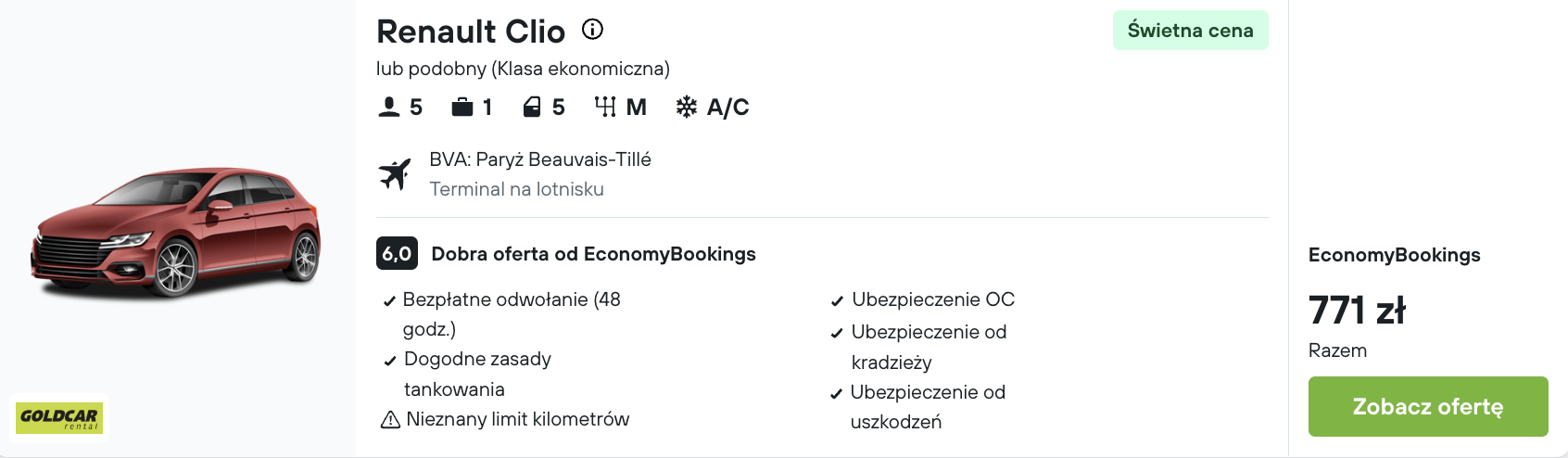Click the 771 zł total price

pos(1357,311)
